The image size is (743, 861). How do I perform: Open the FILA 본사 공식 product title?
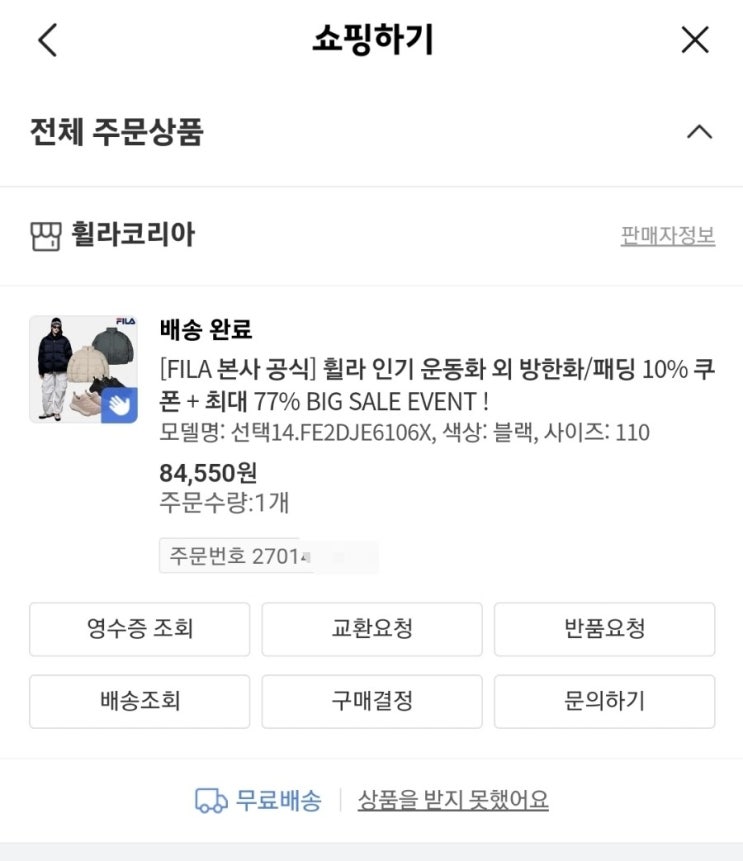[x=437, y=384]
